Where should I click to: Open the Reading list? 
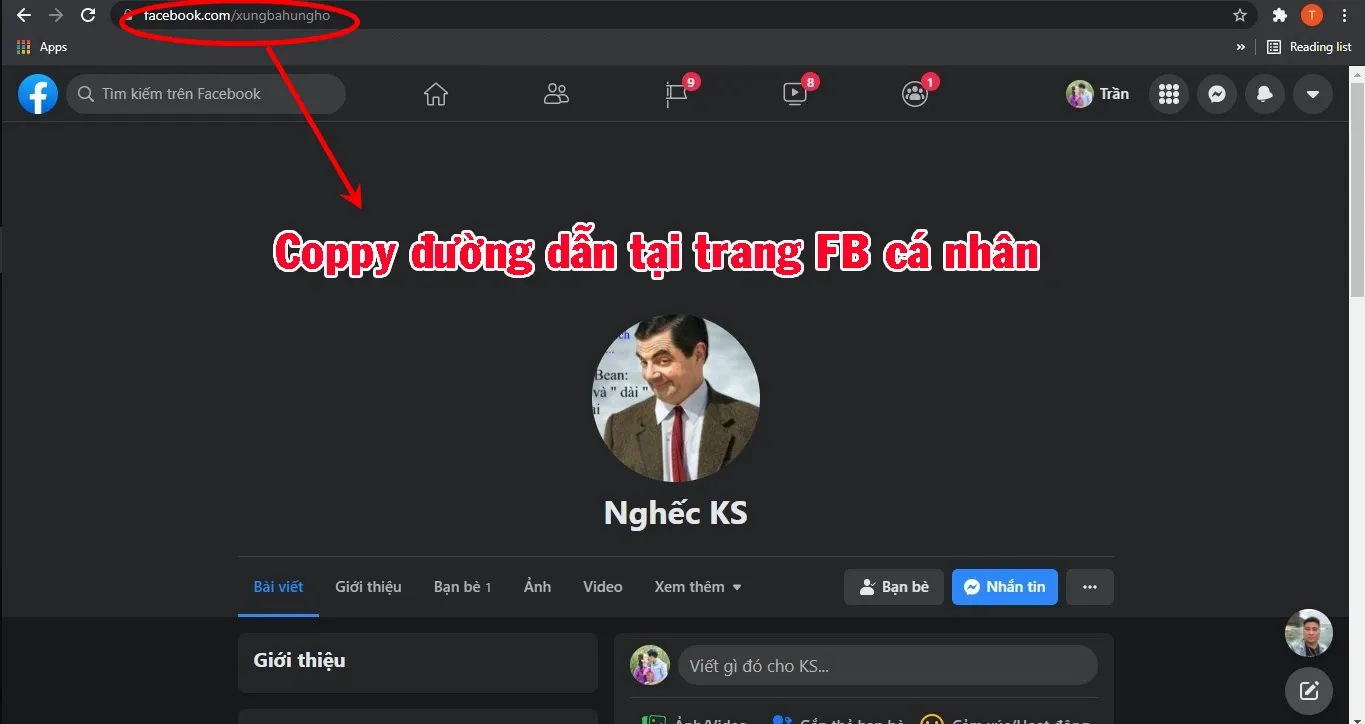point(1309,47)
